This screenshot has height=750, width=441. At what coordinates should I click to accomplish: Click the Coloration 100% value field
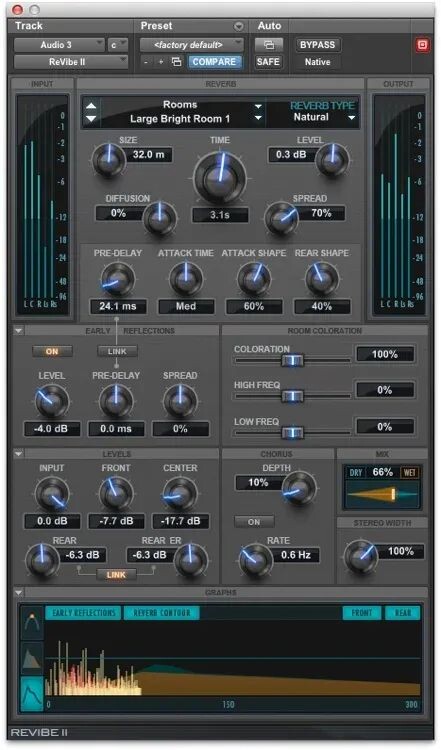coord(385,354)
